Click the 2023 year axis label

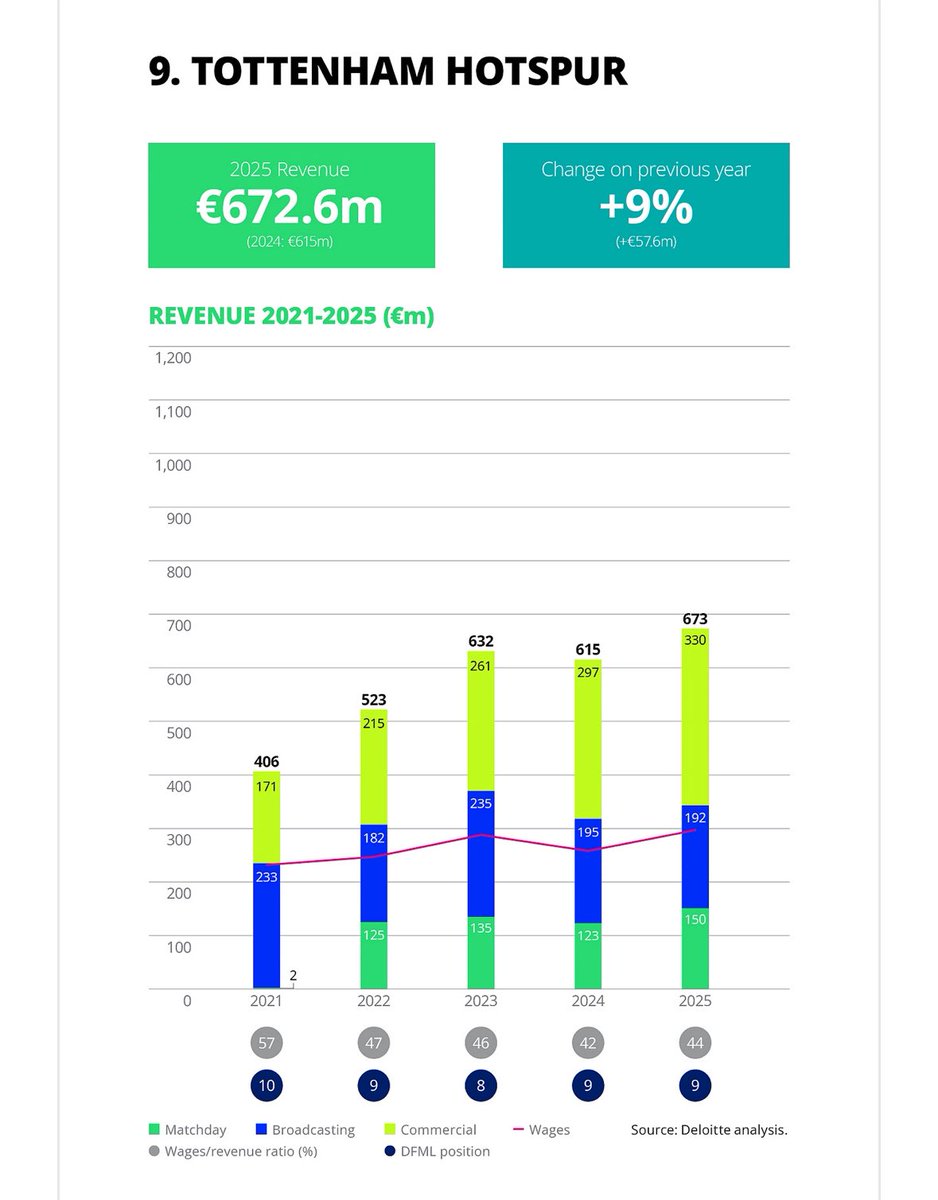pos(481,1000)
